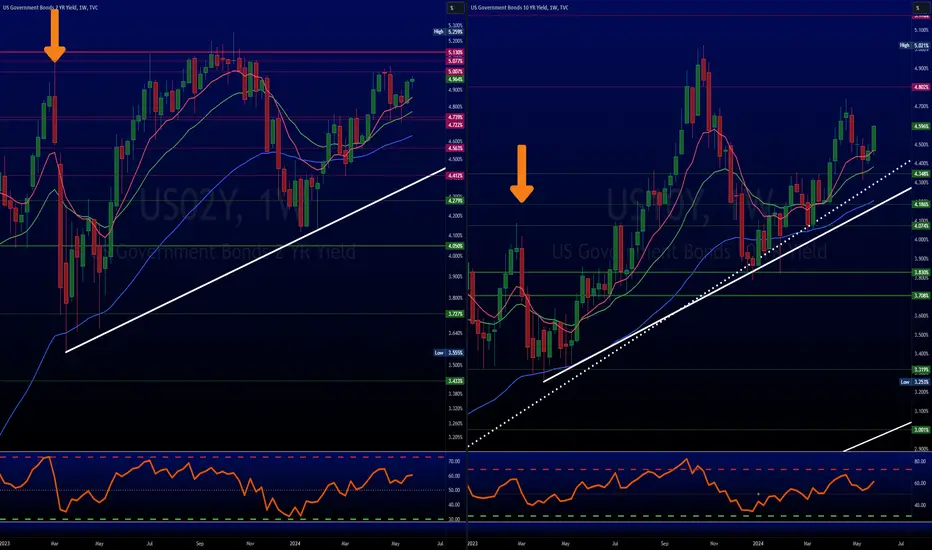Viewport: 932px width, 550px height.
Task: Click the US Government Bonds 10 YR Yield title
Action: pos(519,8)
